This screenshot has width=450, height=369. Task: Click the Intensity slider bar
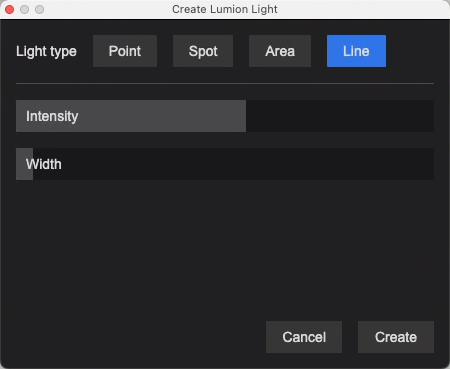[x=225, y=116]
